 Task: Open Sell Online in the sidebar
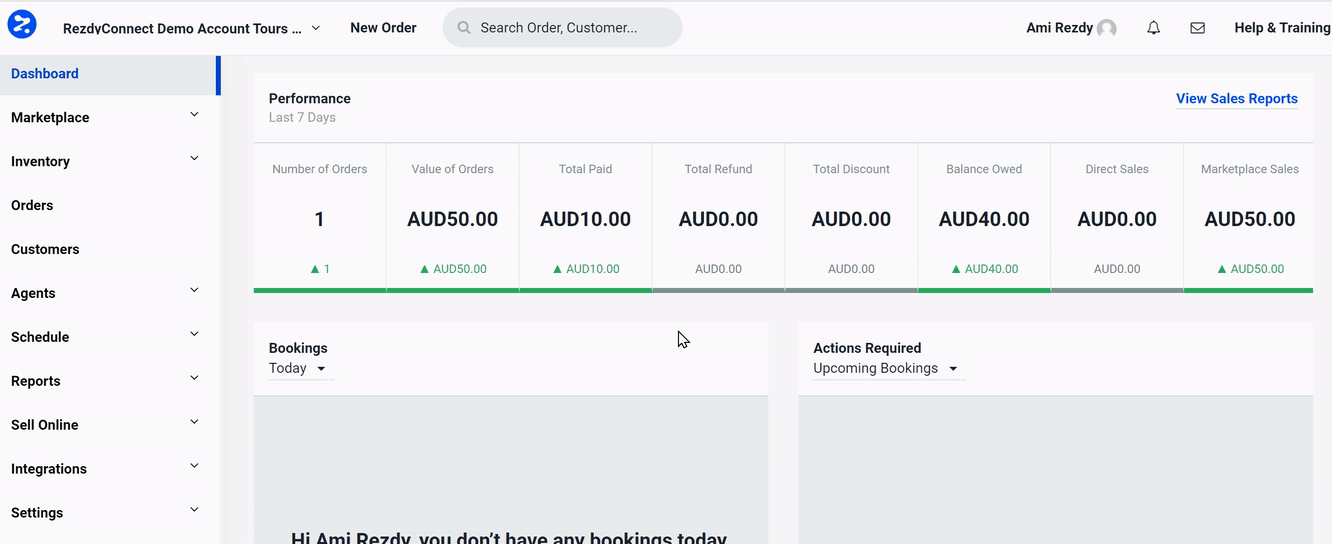45,426
